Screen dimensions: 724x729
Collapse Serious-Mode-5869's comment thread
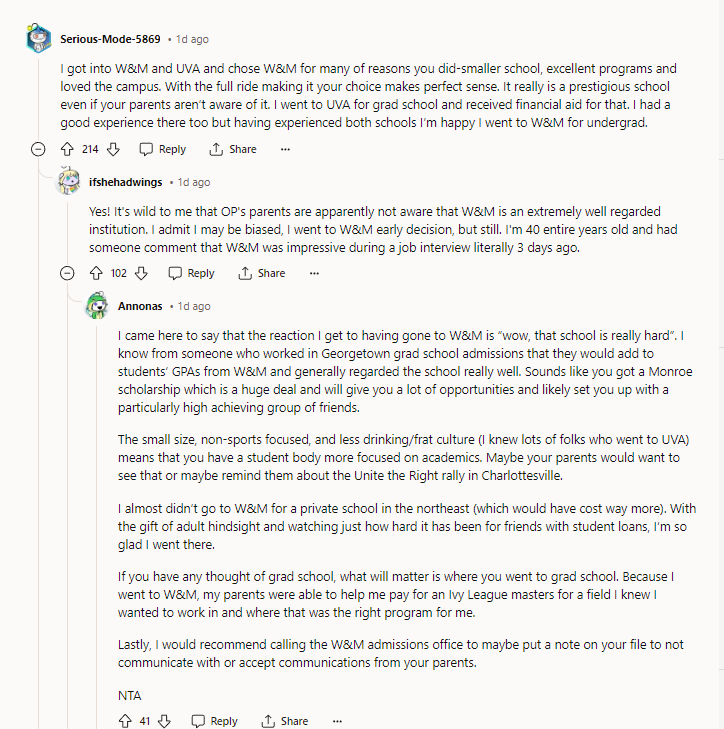click(38, 149)
